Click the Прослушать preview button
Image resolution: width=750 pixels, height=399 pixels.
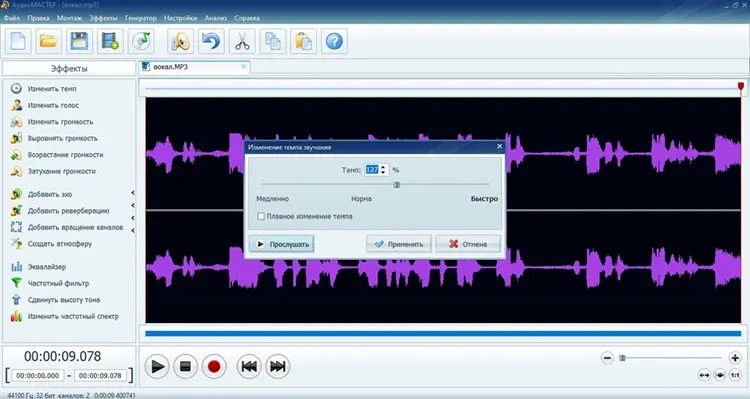pyautogui.click(x=281, y=244)
